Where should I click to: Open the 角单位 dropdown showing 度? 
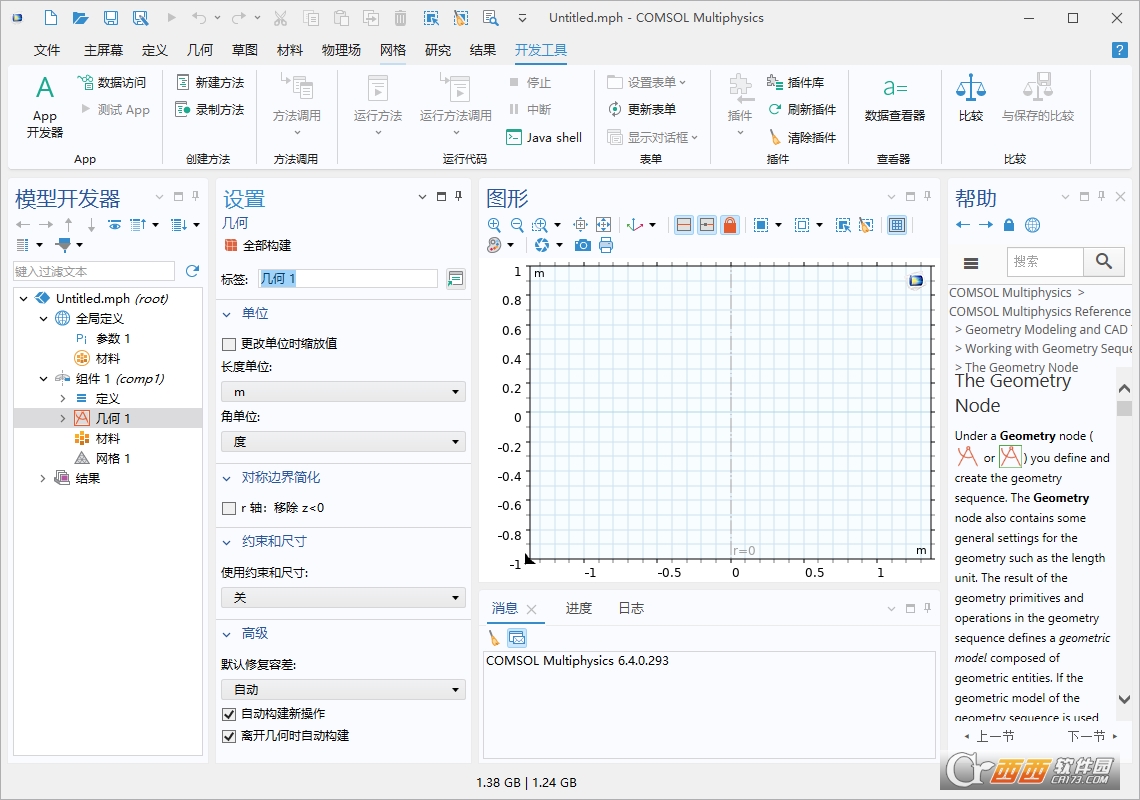click(x=343, y=441)
